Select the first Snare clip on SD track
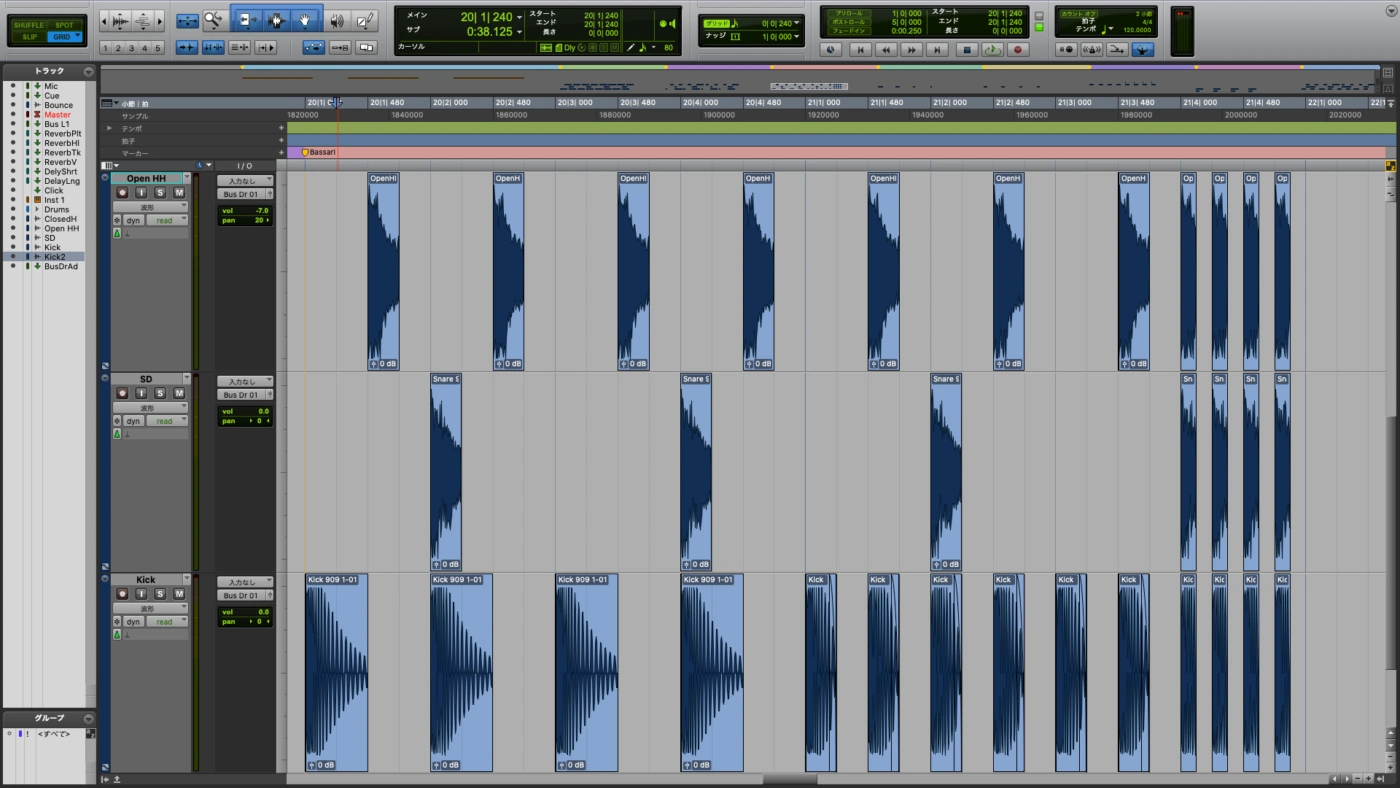This screenshot has width=1400, height=788. pyautogui.click(x=446, y=472)
